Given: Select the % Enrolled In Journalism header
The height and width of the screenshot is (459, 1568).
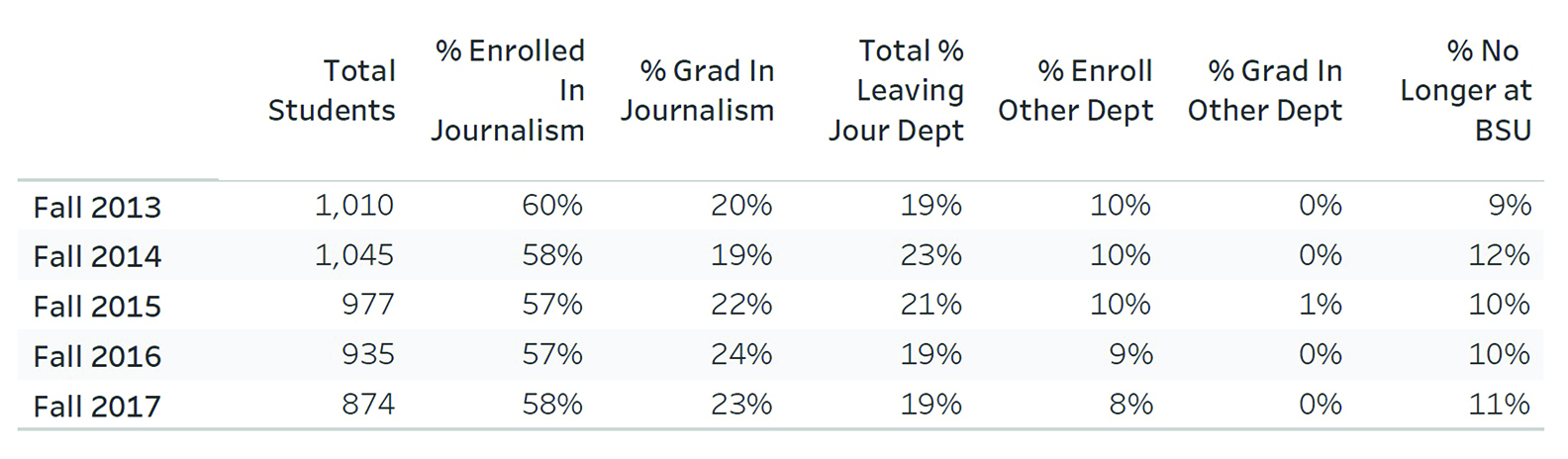Looking at the screenshot, I should pyautogui.click(x=508, y=91).
